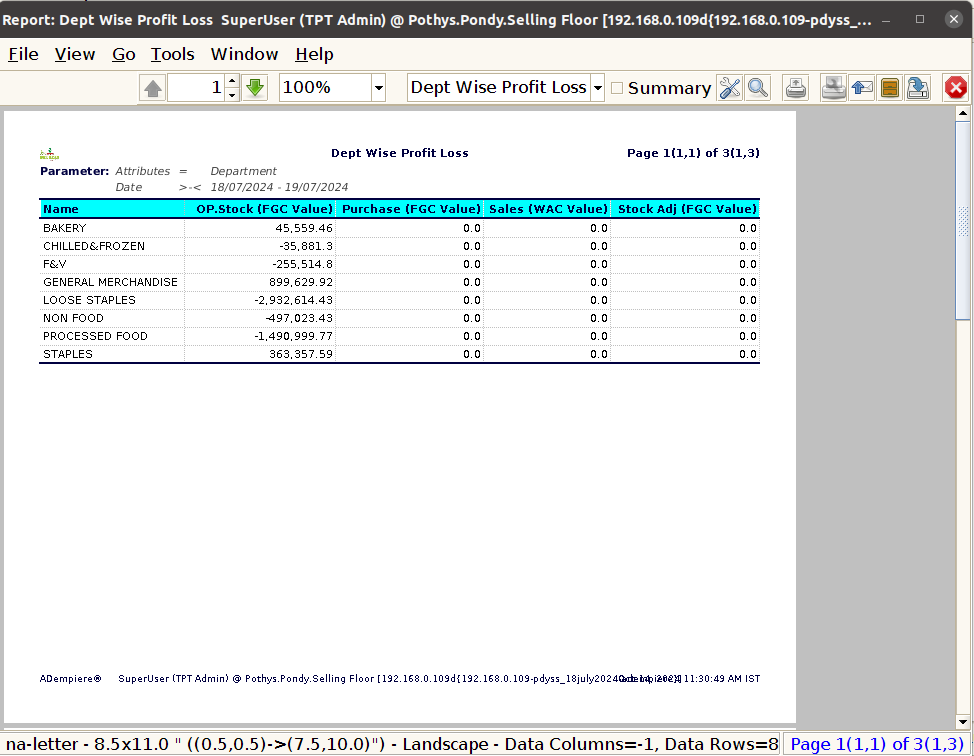
Task: Select the BAKERY row name
Action: coord(65,228)
